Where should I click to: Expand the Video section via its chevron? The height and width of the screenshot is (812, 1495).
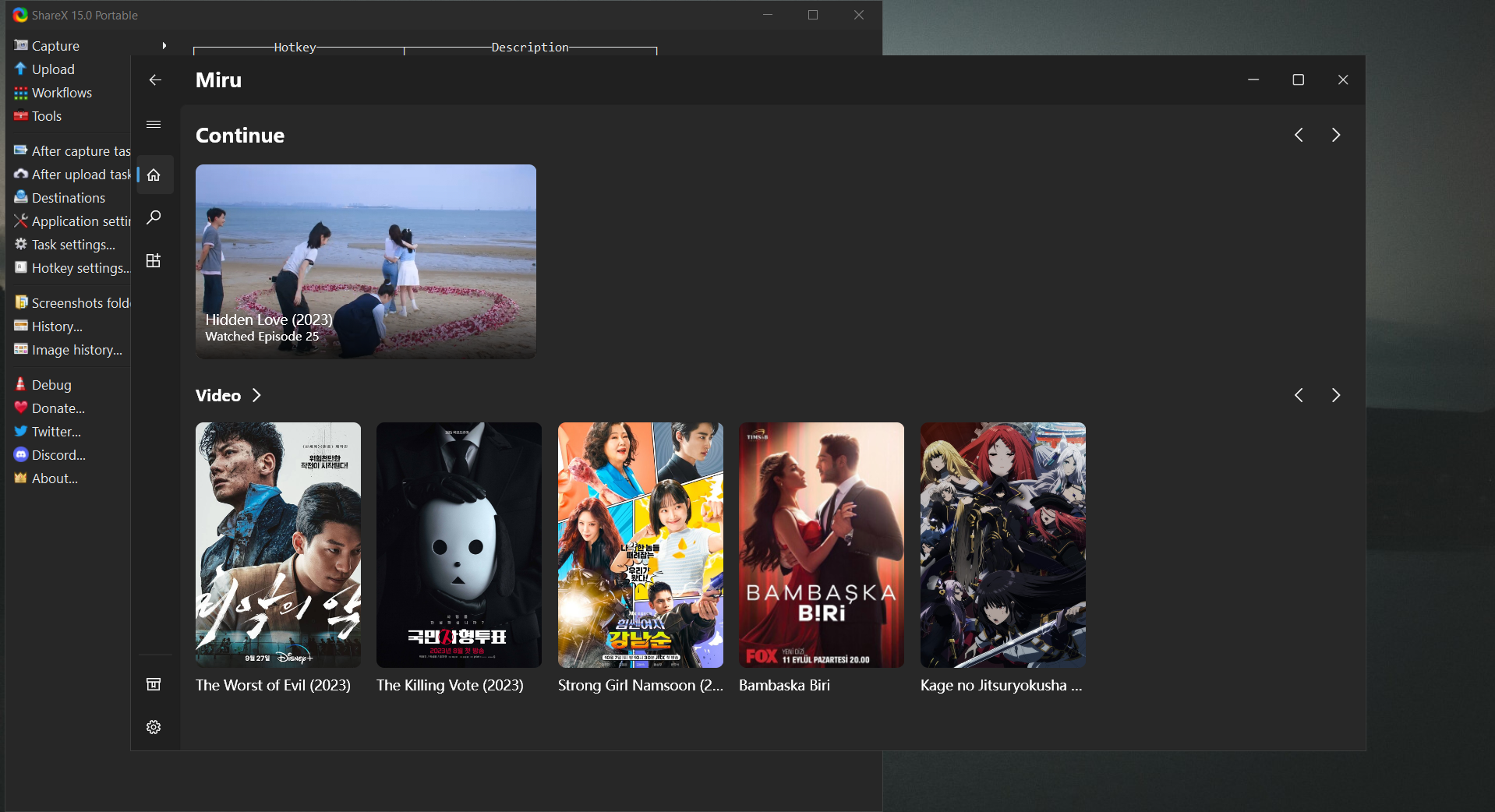[257, 396]
